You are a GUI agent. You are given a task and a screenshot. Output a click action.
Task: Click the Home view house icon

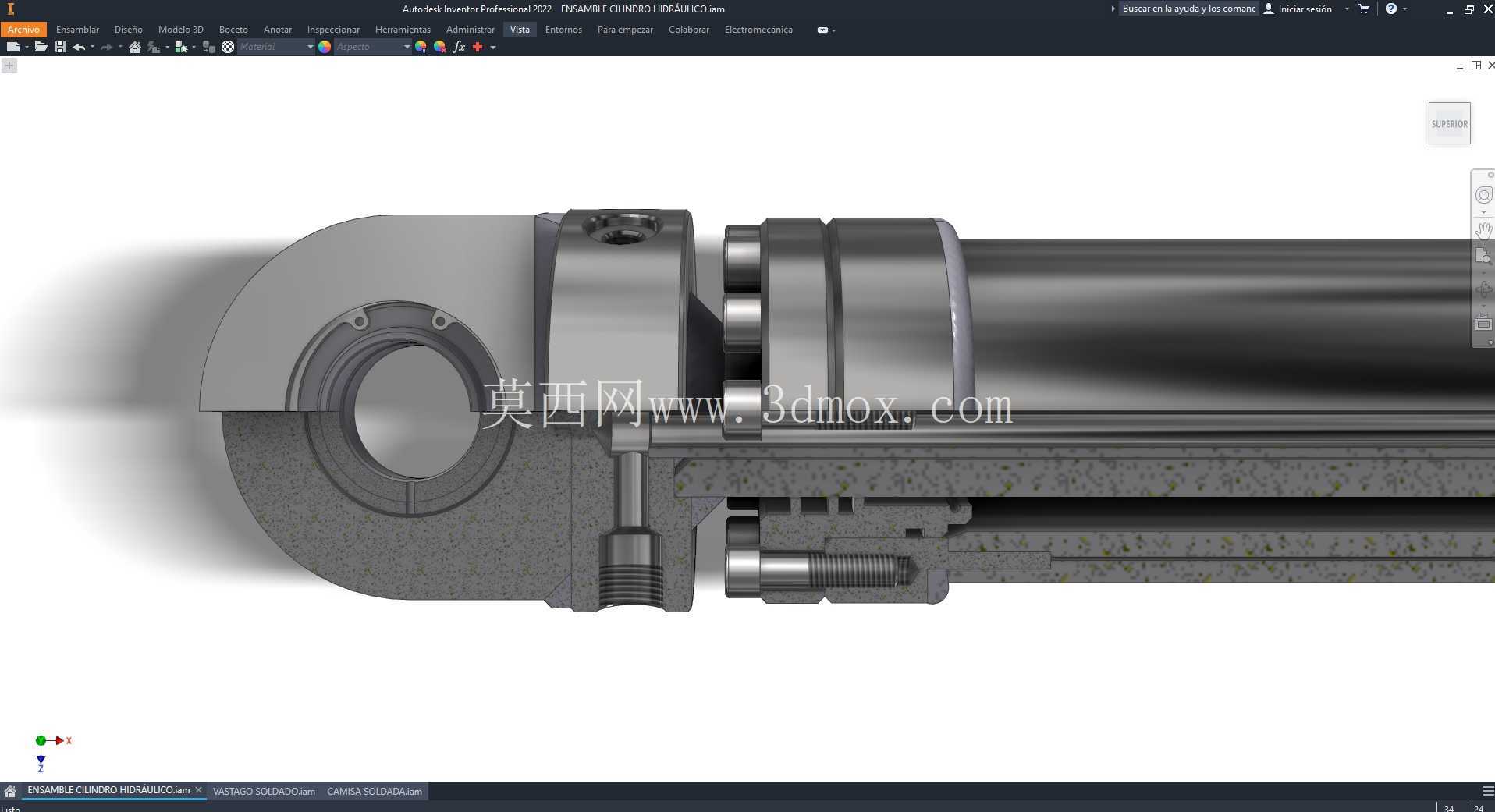coord(135,47)
